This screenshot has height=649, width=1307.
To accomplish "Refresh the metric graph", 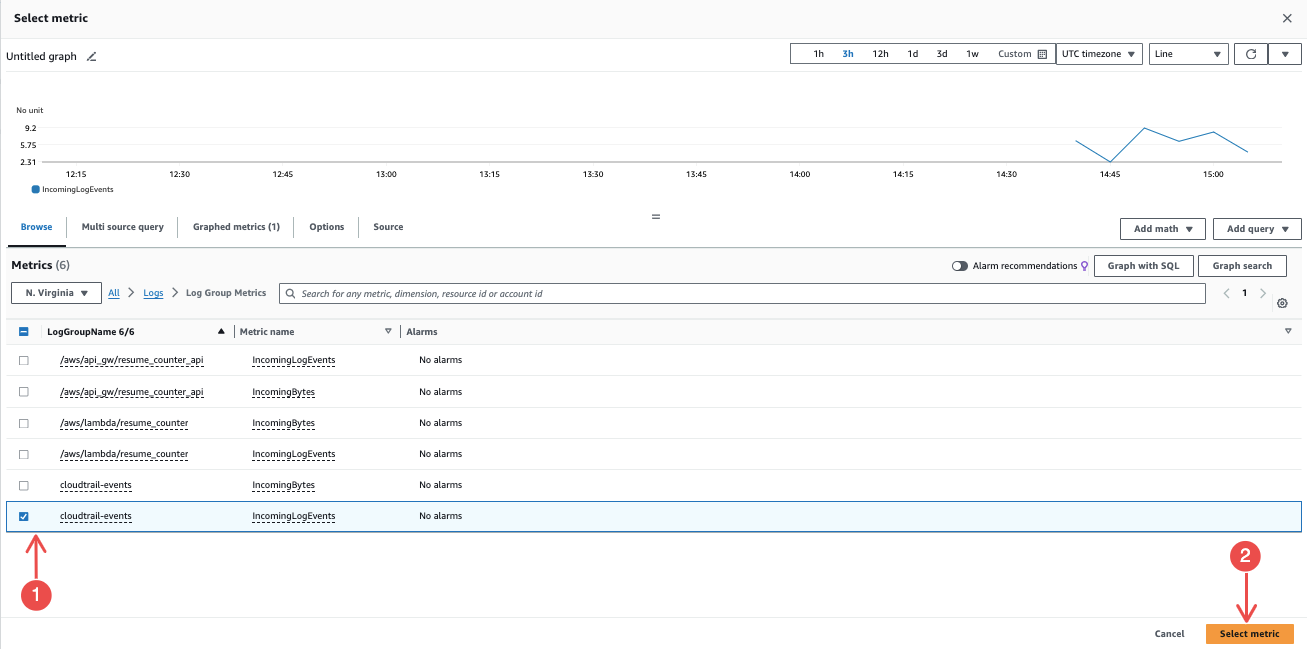I will coord(1250,53).
